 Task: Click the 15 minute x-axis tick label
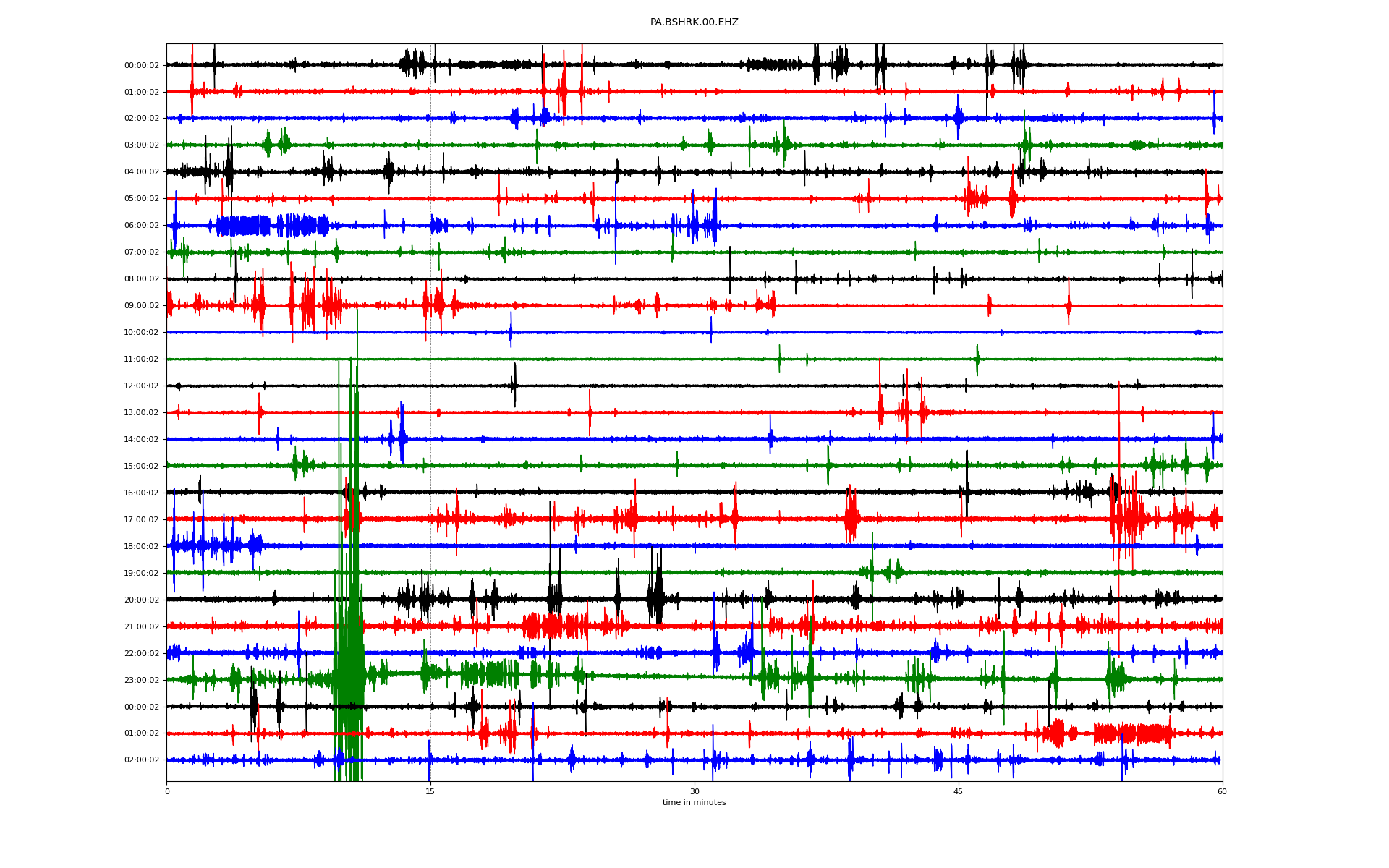tap(430, 791)
